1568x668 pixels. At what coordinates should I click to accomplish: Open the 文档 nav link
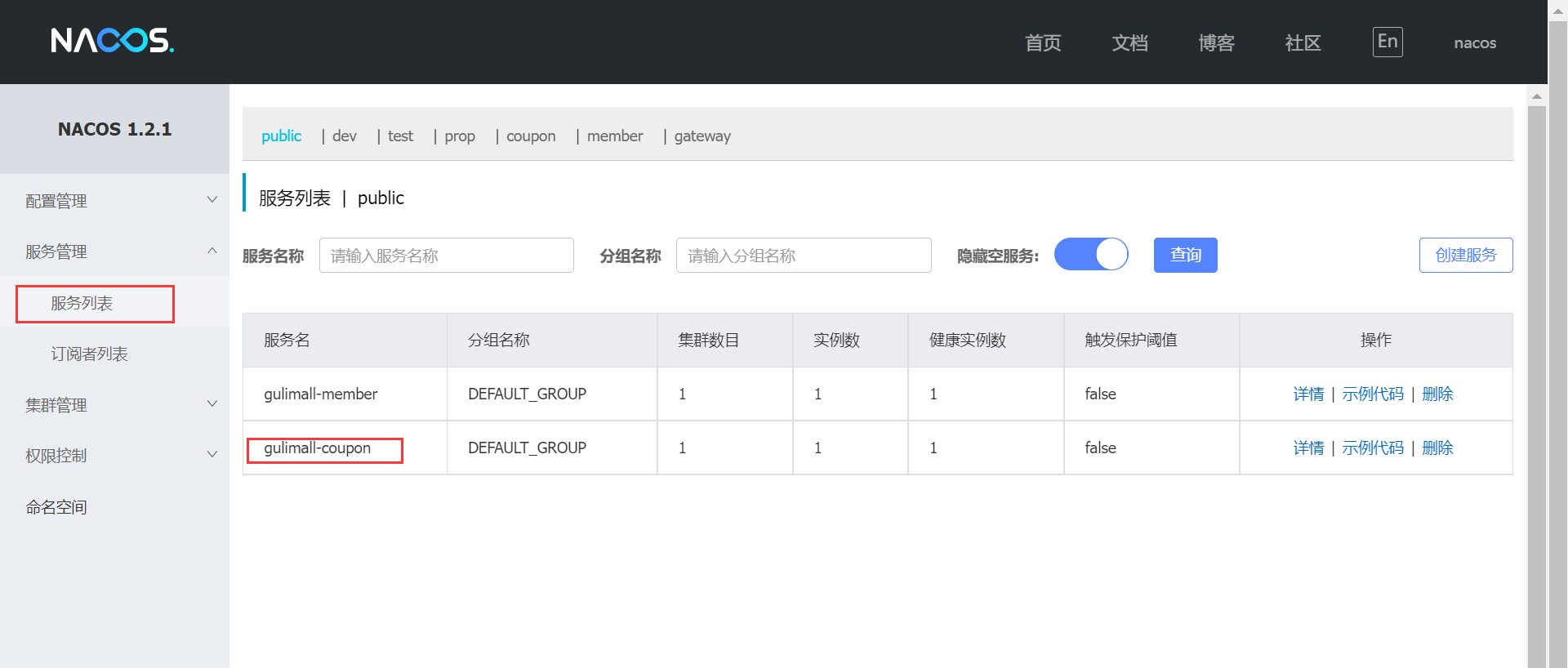click(1129, 43)
